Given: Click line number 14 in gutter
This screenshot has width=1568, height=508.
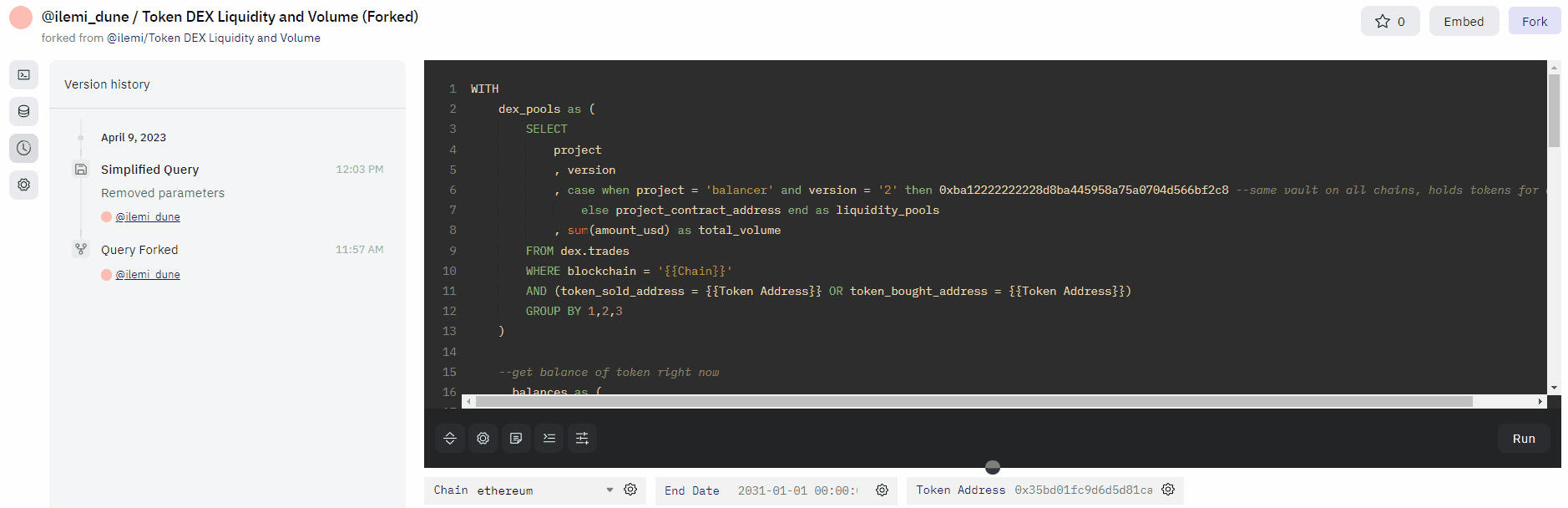Looking at the screenshot, I should click(449, 352).
